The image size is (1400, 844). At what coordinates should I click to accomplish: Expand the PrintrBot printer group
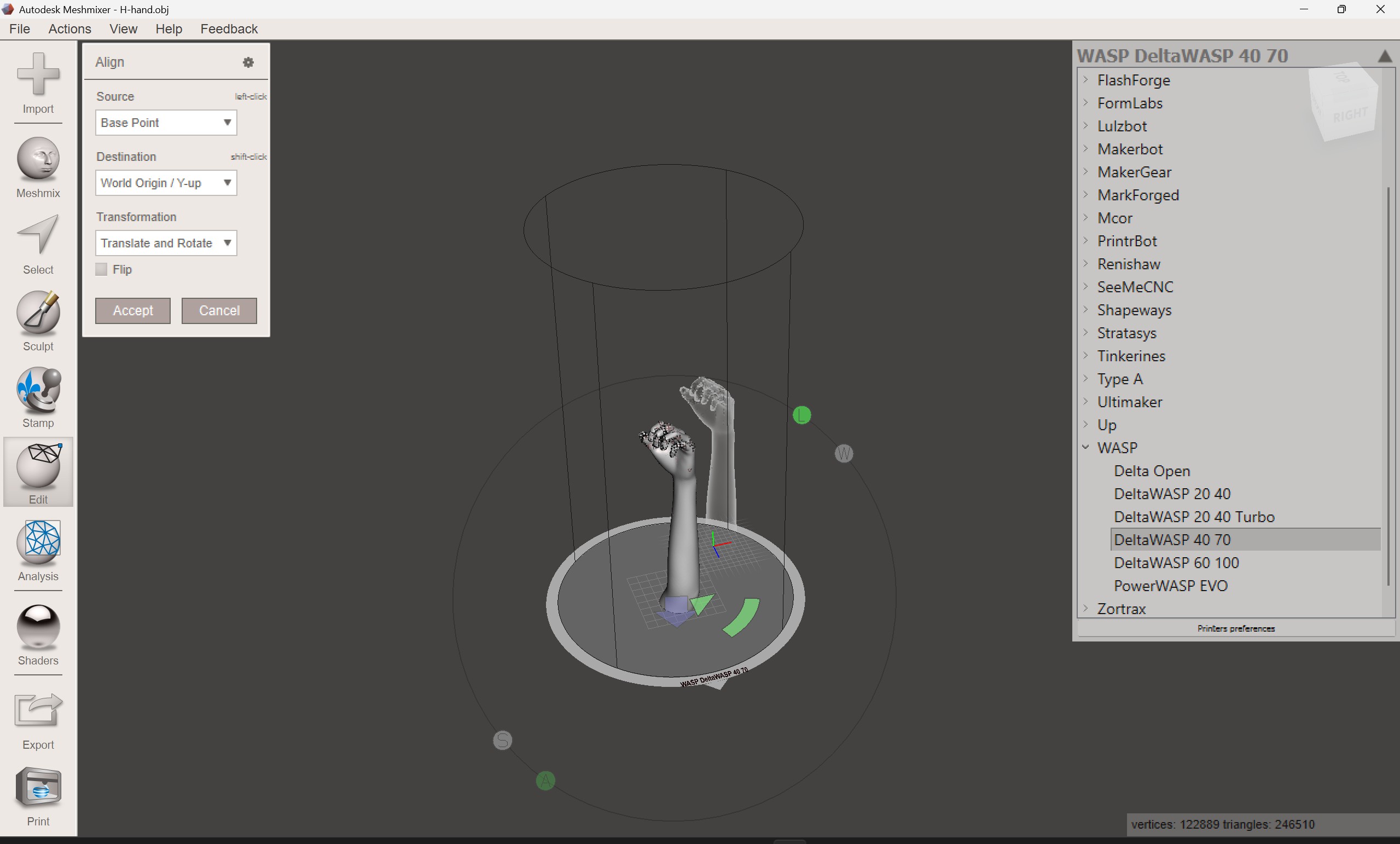click(1086, 240)
